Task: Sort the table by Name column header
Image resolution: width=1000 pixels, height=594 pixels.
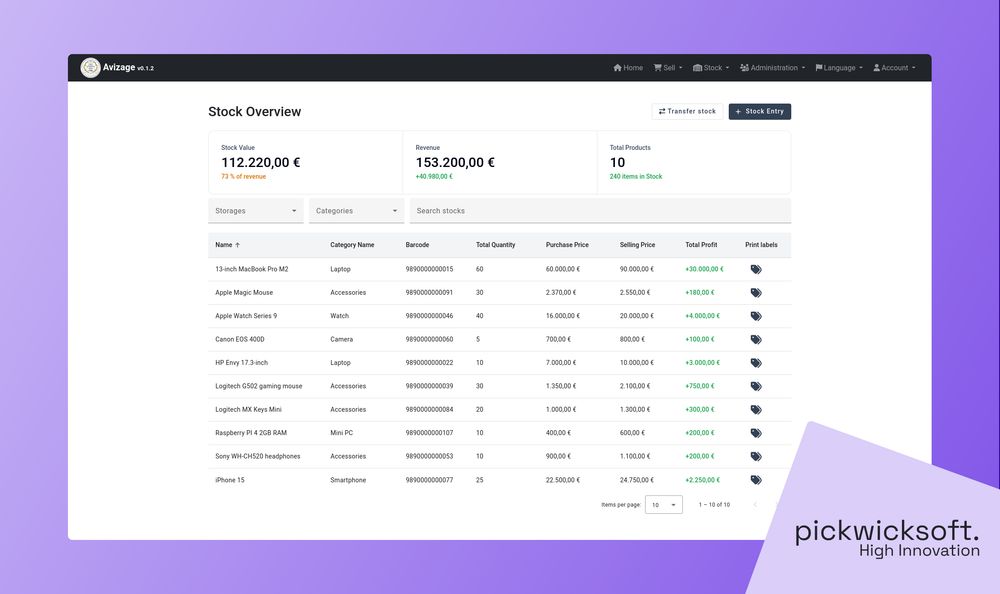Action: [x=227, y=245]
